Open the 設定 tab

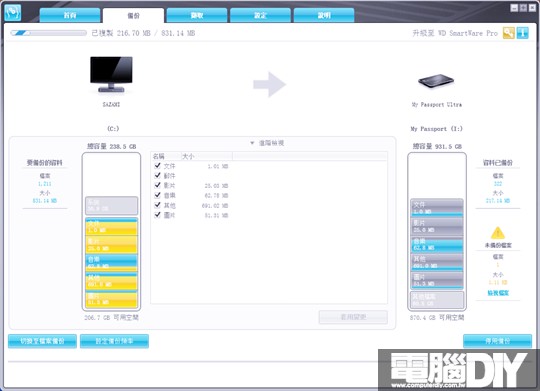[260, 16]
